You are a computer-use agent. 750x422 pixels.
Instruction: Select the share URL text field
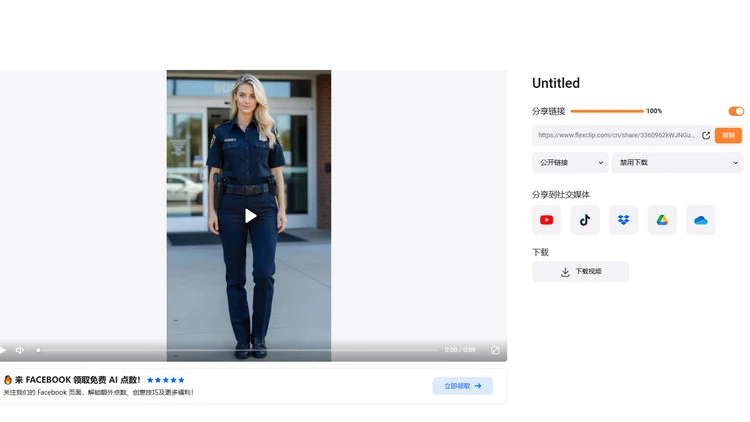[x=615, y=135]
